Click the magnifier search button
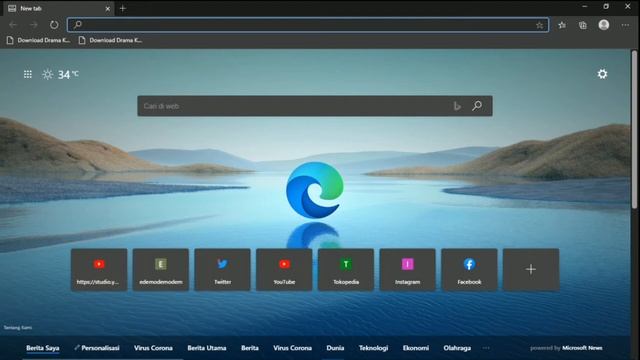 point(477,106)
